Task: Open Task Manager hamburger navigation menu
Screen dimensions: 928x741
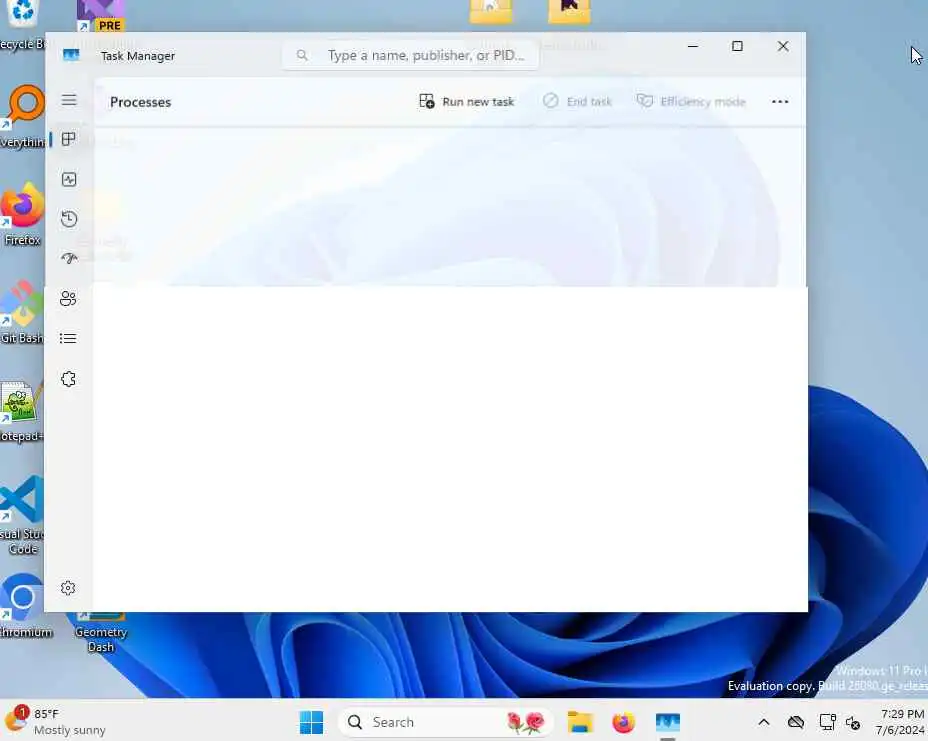Action: [x=69, y=100]
